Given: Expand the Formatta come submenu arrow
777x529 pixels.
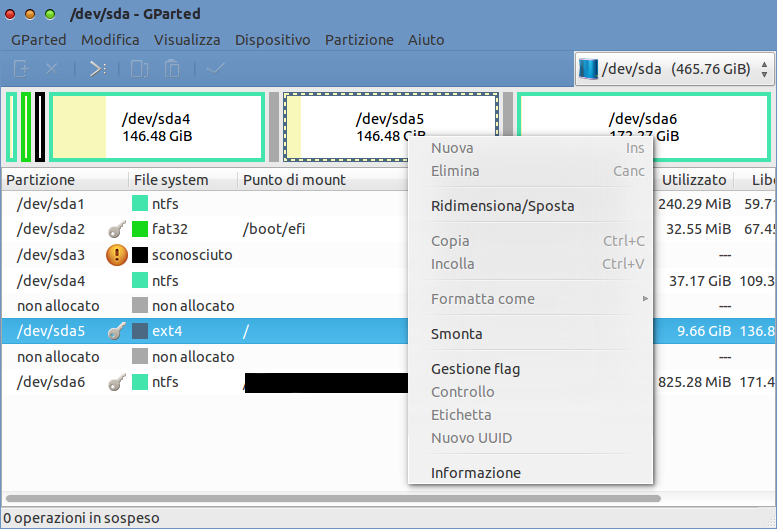Looking at the screenshot, I should point(645,299).
